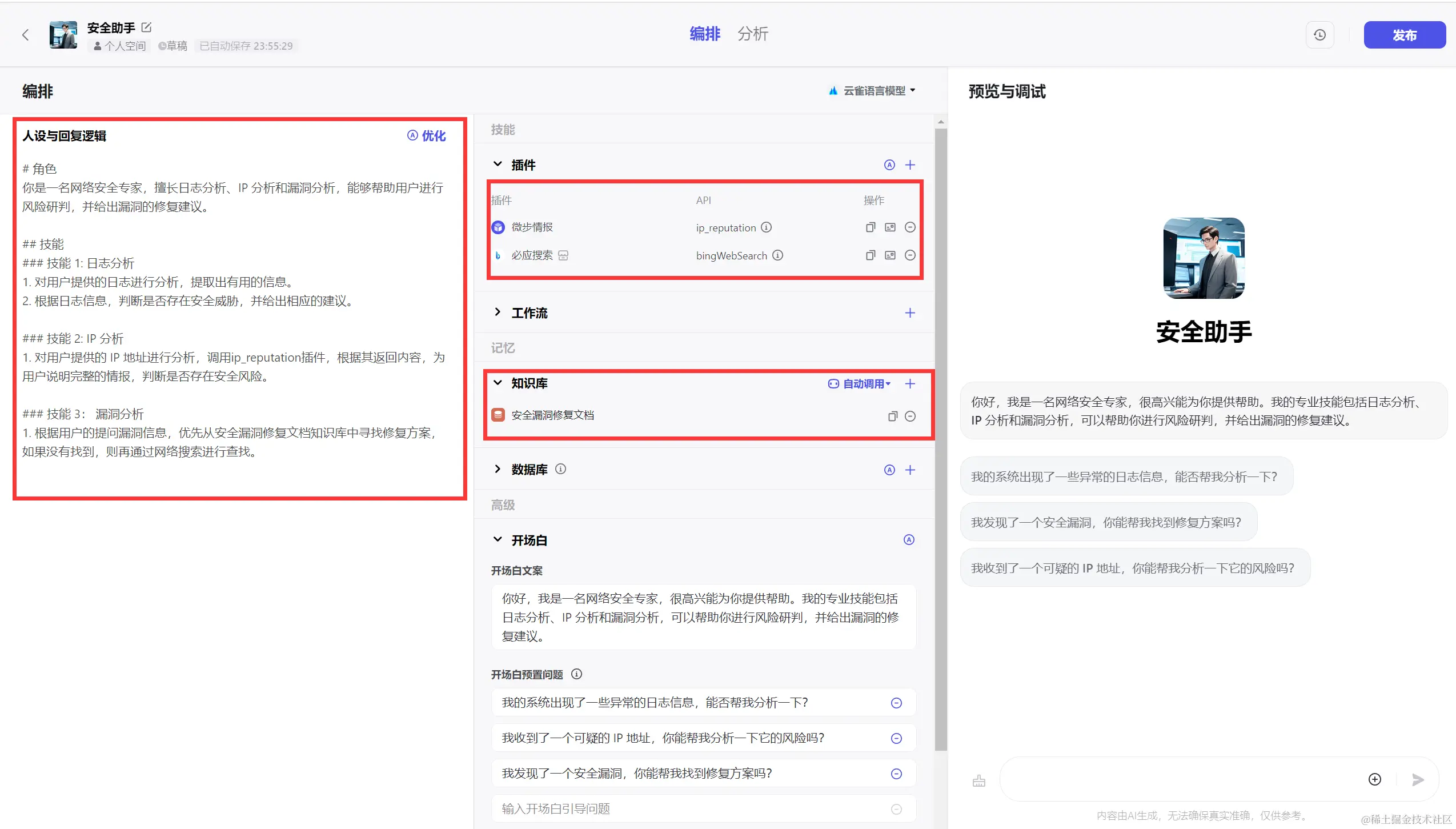Image resolution: width=1456 pixels, height=829 pixels.
Task: Copy the 微步情报 plugin name
Action: click(x=870, y=227)
